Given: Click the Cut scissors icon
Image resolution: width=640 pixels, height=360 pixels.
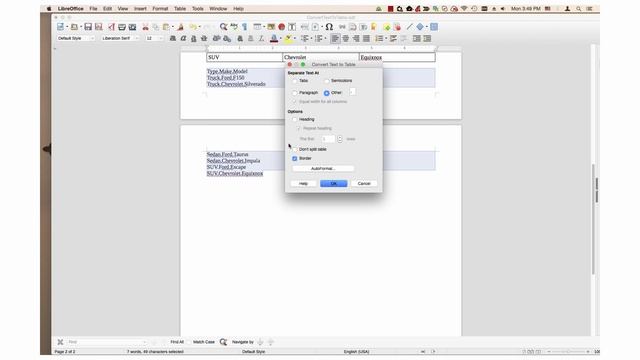Looking at the screenshot, I should (x=145, y=27).
